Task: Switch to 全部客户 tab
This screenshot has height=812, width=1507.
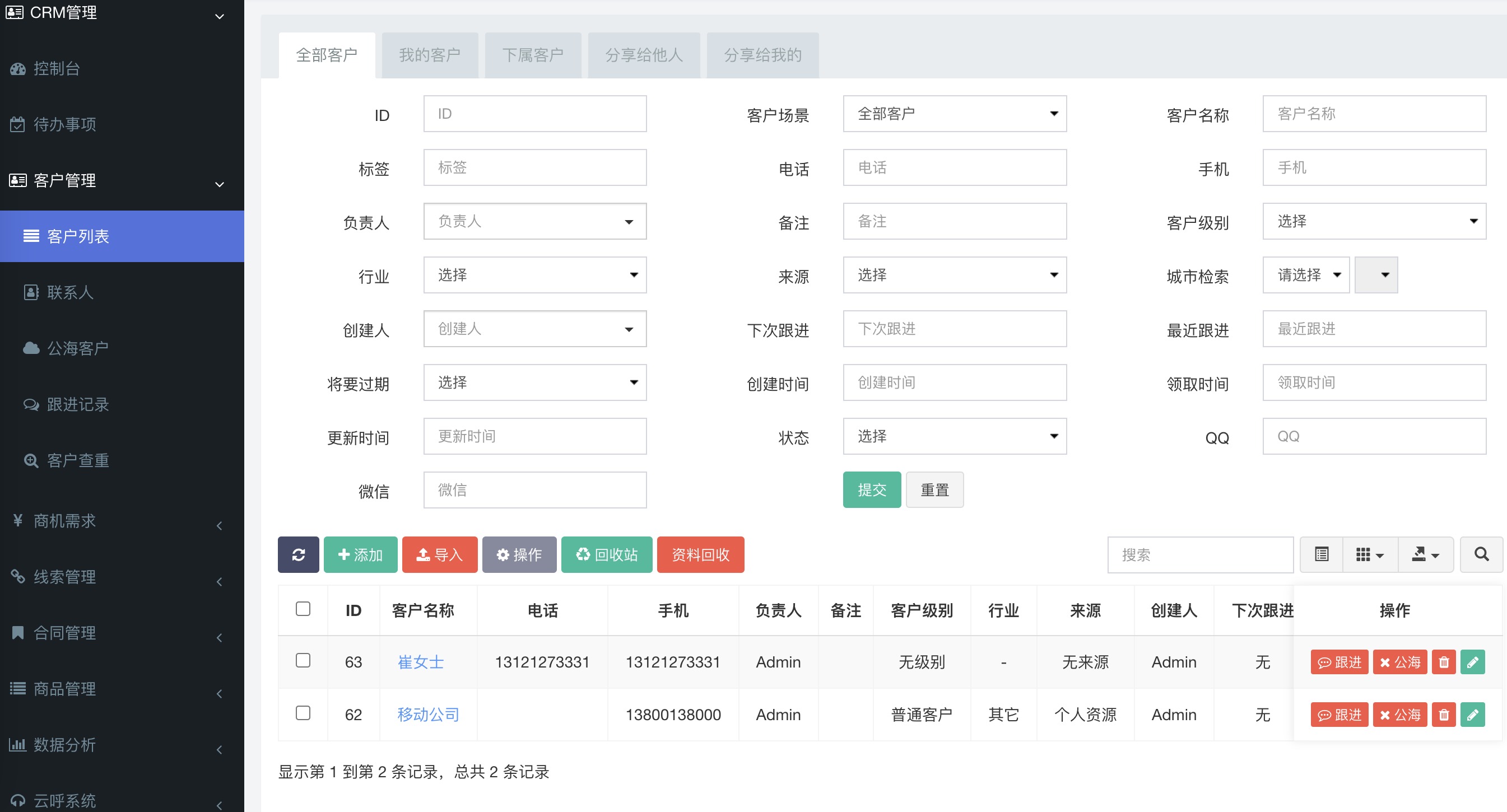Action: click(327, 55)
